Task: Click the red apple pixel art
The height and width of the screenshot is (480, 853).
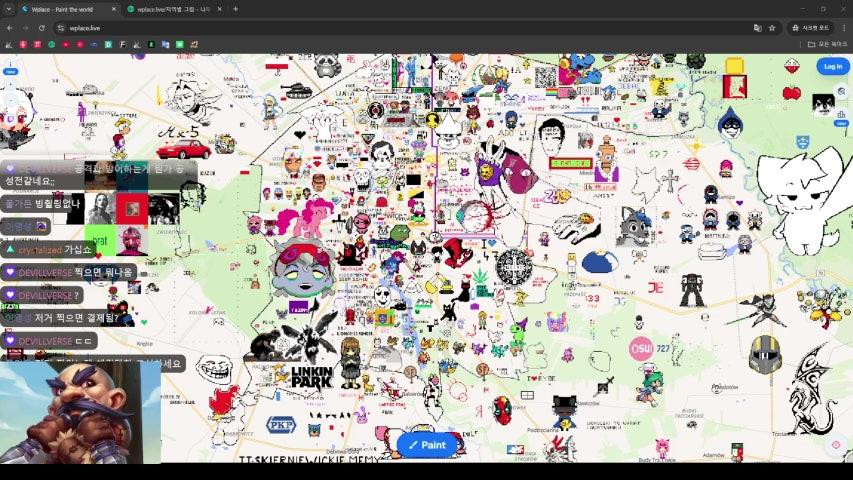Action: tap(792, 93)
